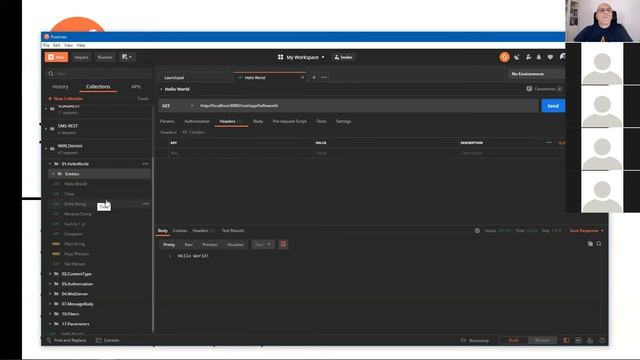Screen dimensions: 640x360
Task: Expand the SMS-REST collection
Action: 46,129
